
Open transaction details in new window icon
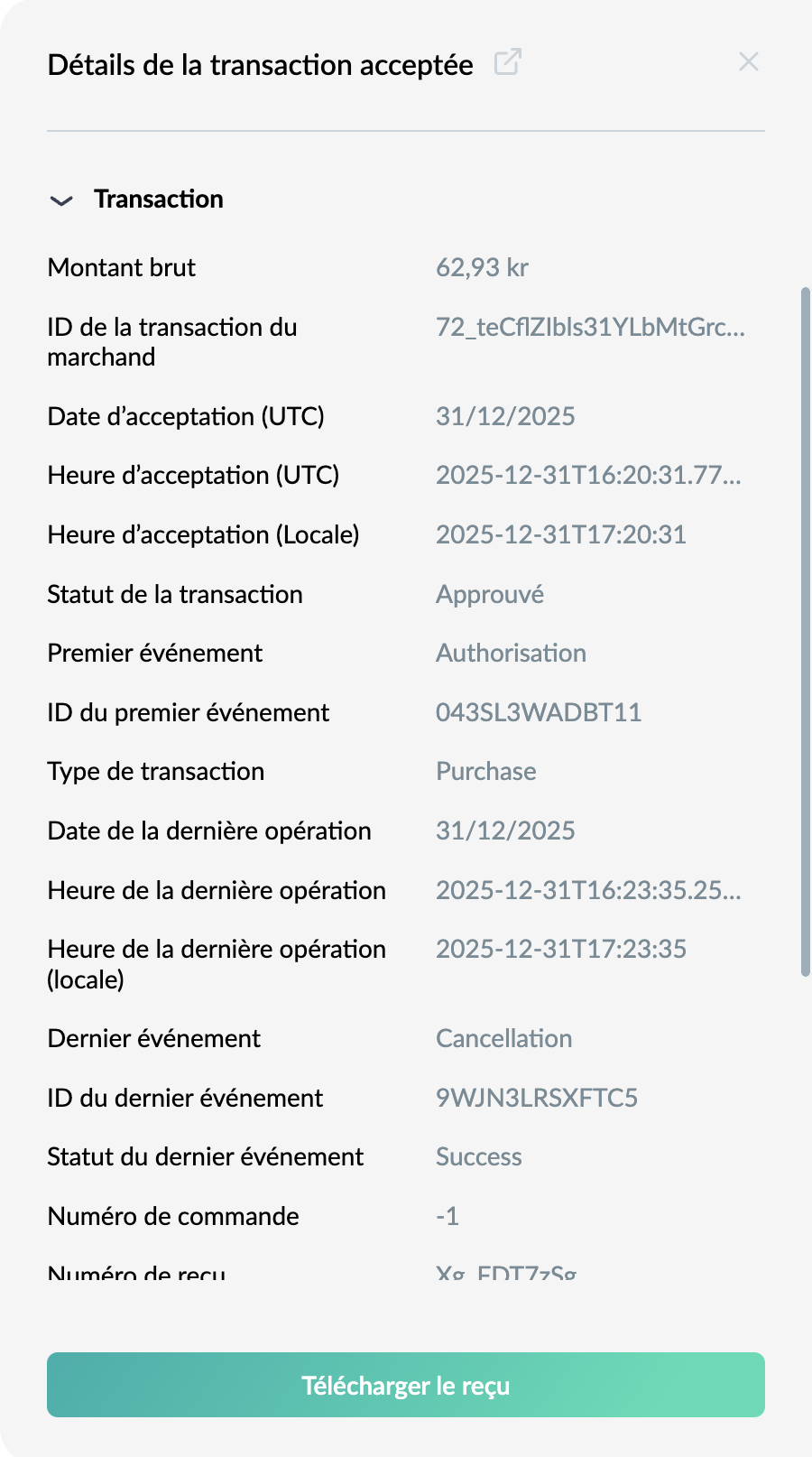508,62
